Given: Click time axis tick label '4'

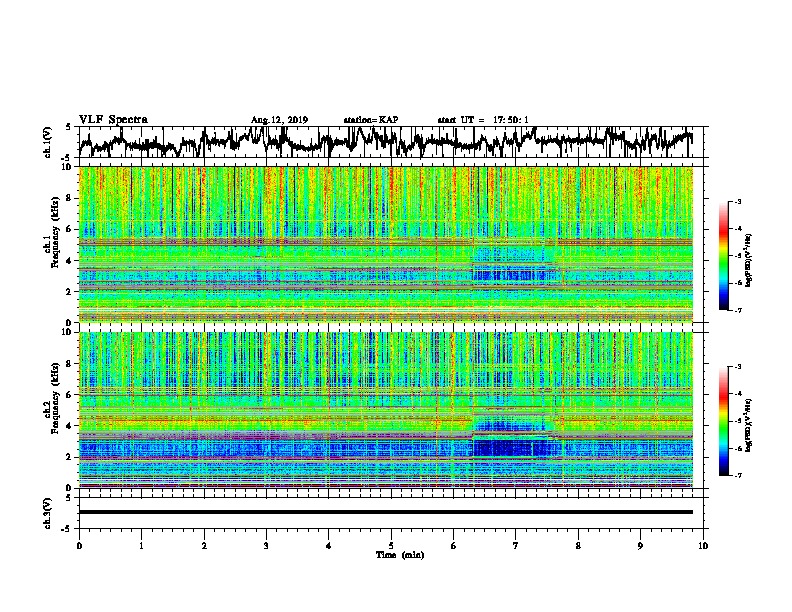Looking at the screenshot, I should [328, 546].
